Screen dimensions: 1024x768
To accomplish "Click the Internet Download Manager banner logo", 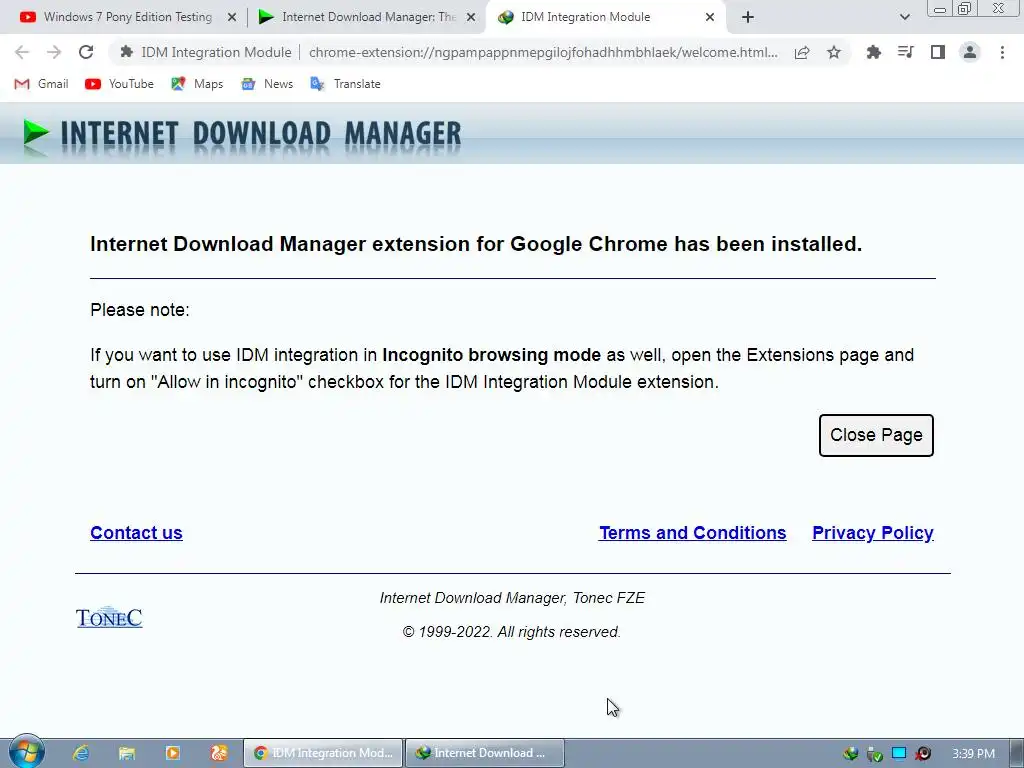I will pos(242,134).
